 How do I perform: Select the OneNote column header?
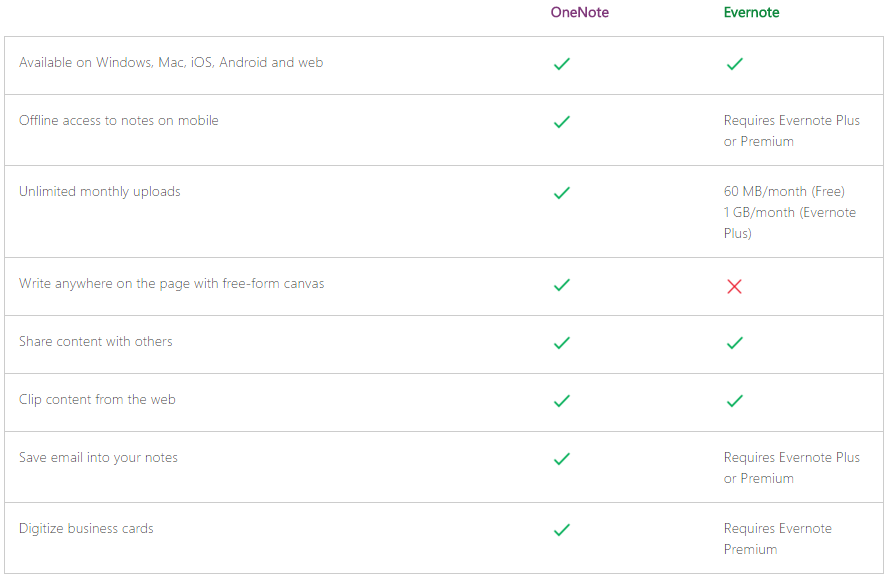[580, 12]
